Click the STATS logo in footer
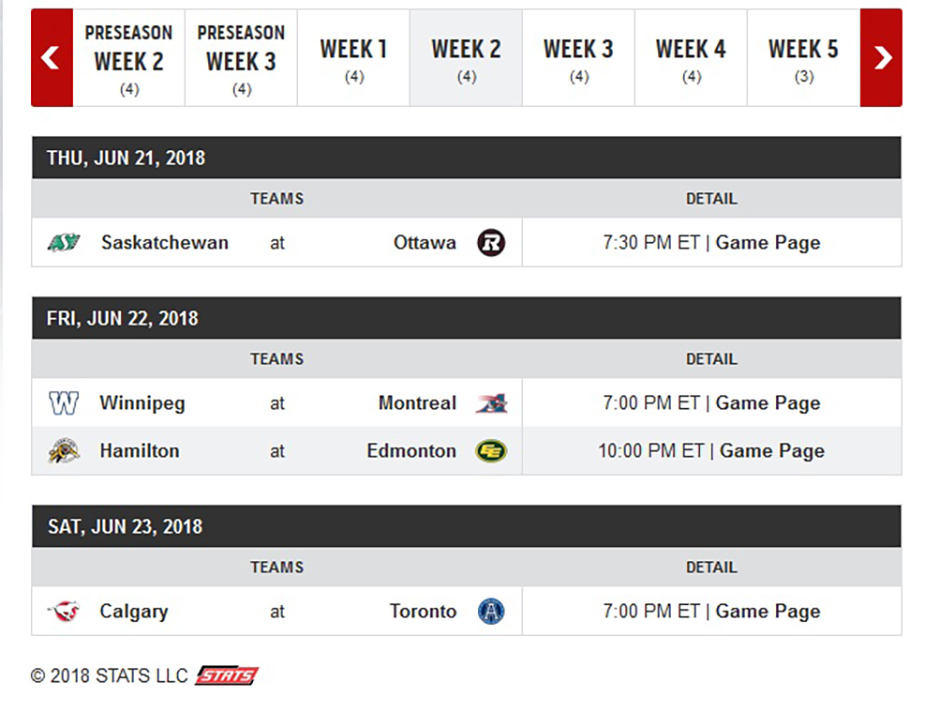Viewport: 925px width, 712px height. click(226, 676)
